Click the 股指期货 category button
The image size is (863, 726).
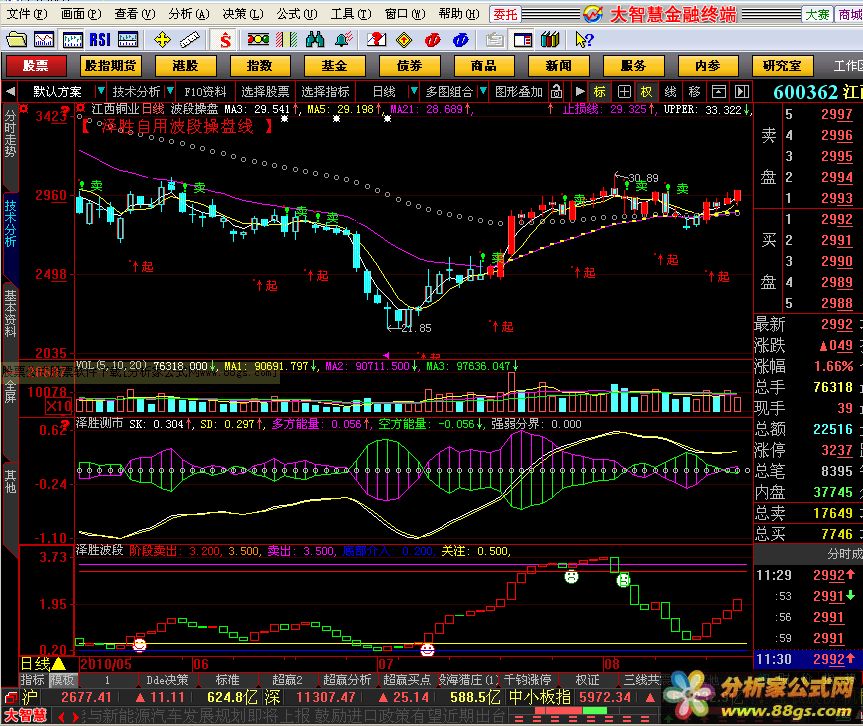point(110,66)
